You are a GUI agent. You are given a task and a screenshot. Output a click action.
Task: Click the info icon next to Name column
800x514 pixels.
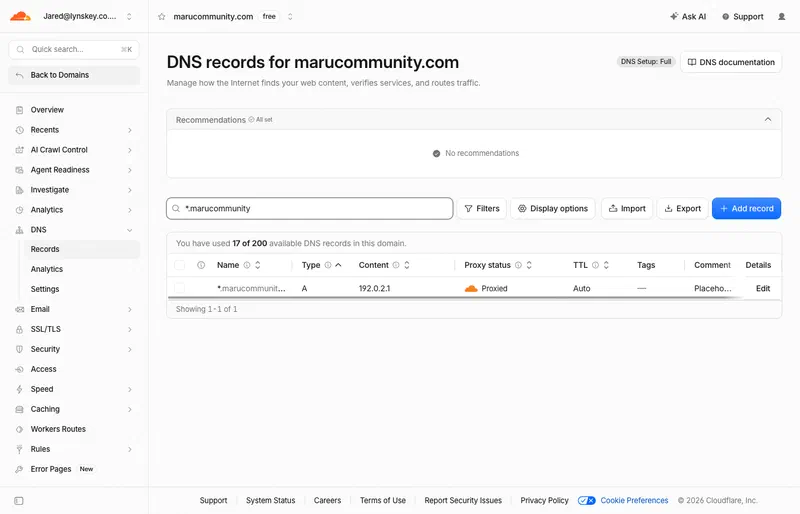[x=247, y=265]
